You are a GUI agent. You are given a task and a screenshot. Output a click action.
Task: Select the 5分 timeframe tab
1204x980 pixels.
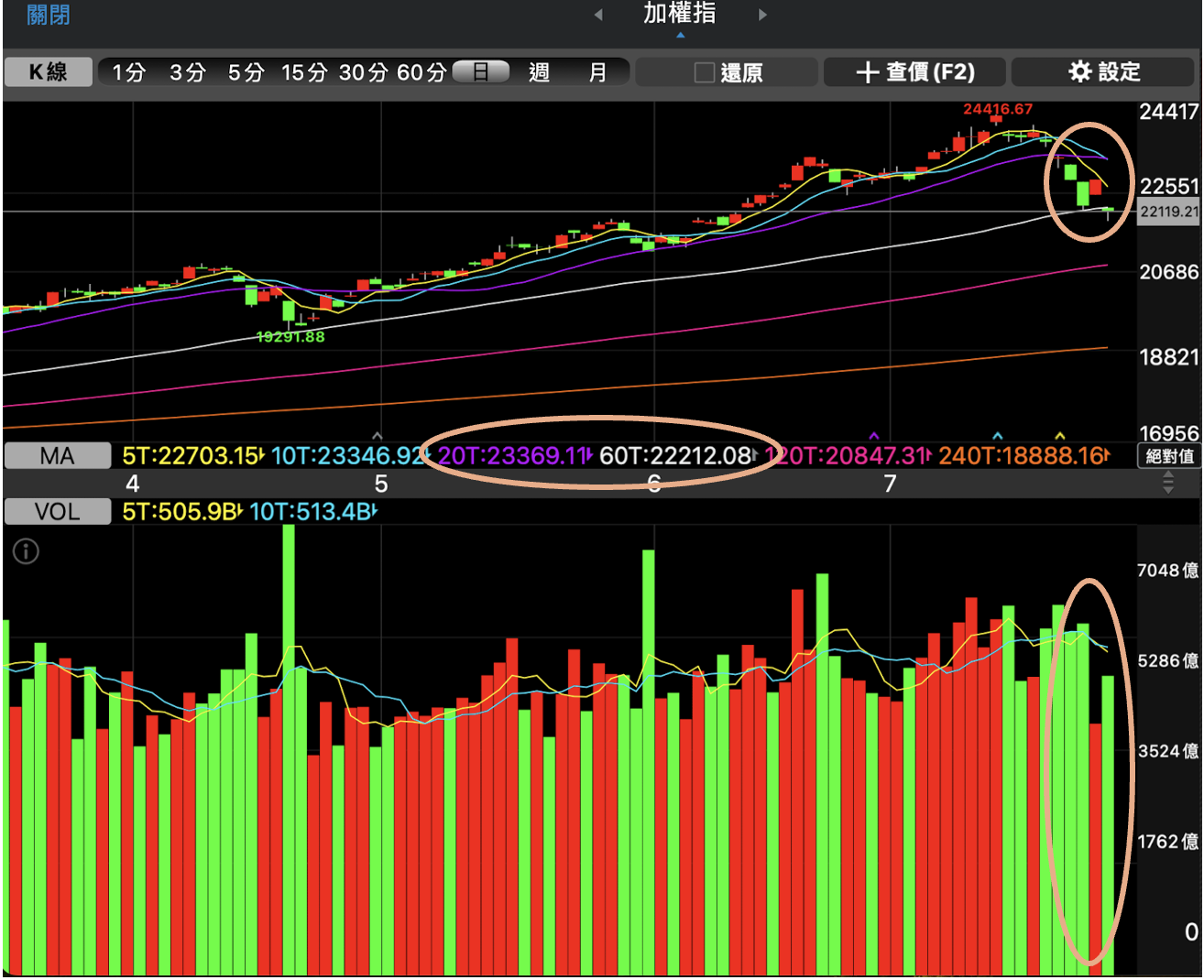[246, 72]
